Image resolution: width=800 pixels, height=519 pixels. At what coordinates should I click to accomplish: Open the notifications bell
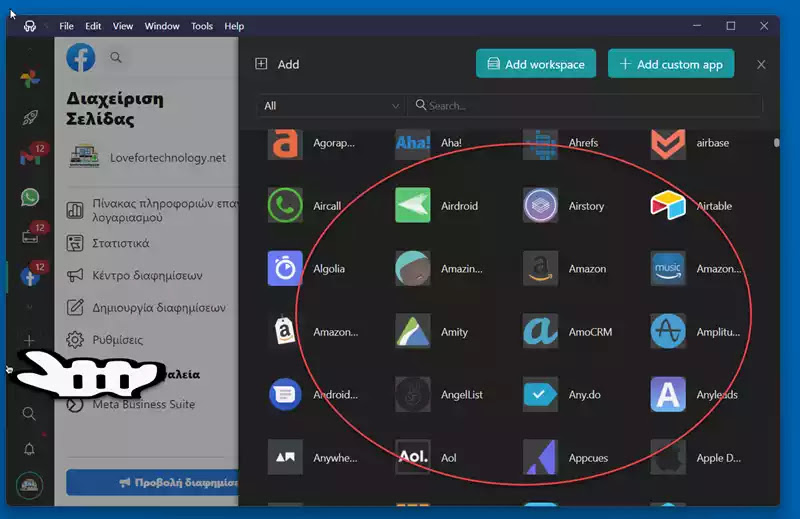pos(29,449)
